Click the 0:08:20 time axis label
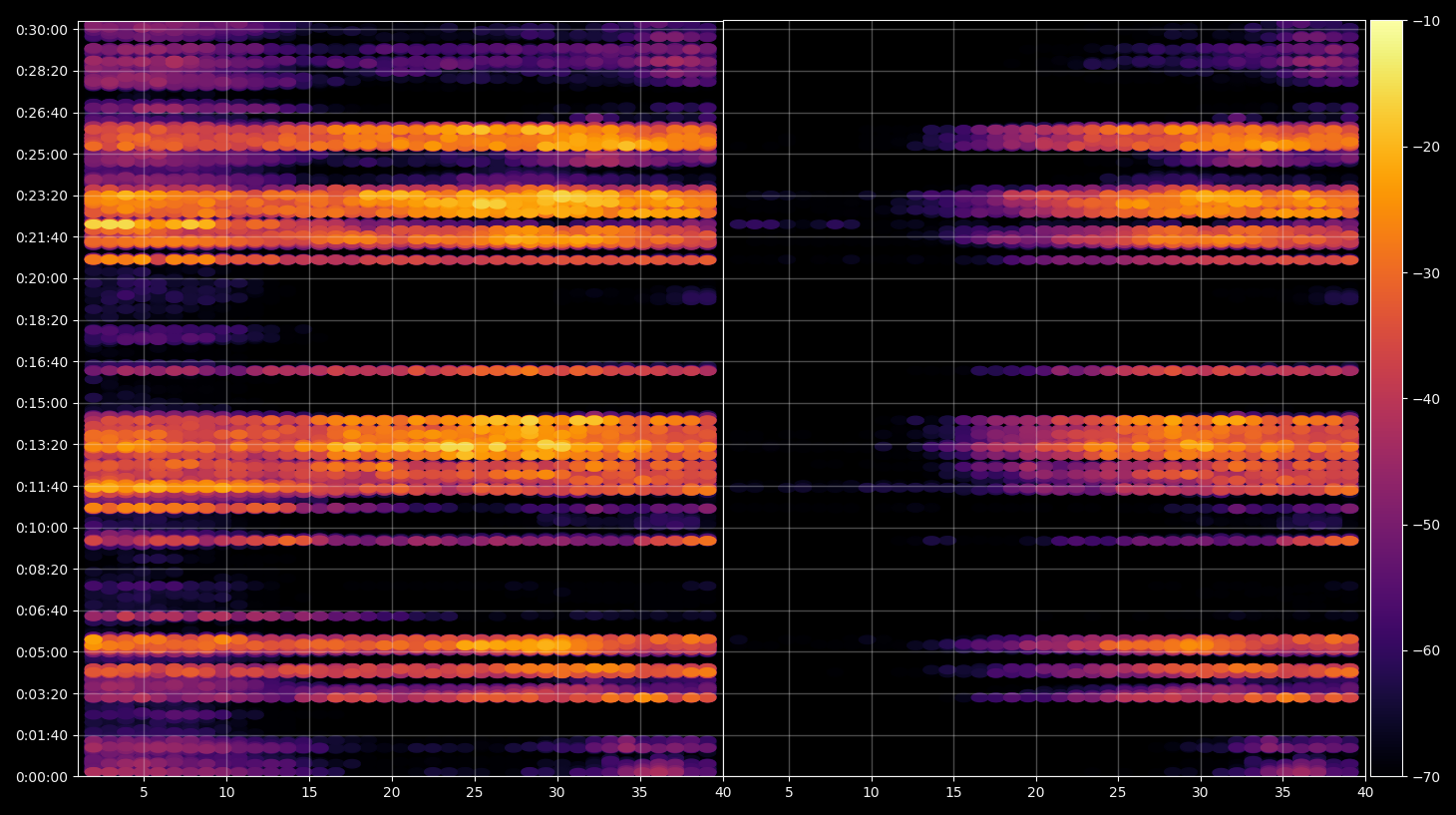The height and width of the screenshot is (815, 1456). (x=42, y=570)
